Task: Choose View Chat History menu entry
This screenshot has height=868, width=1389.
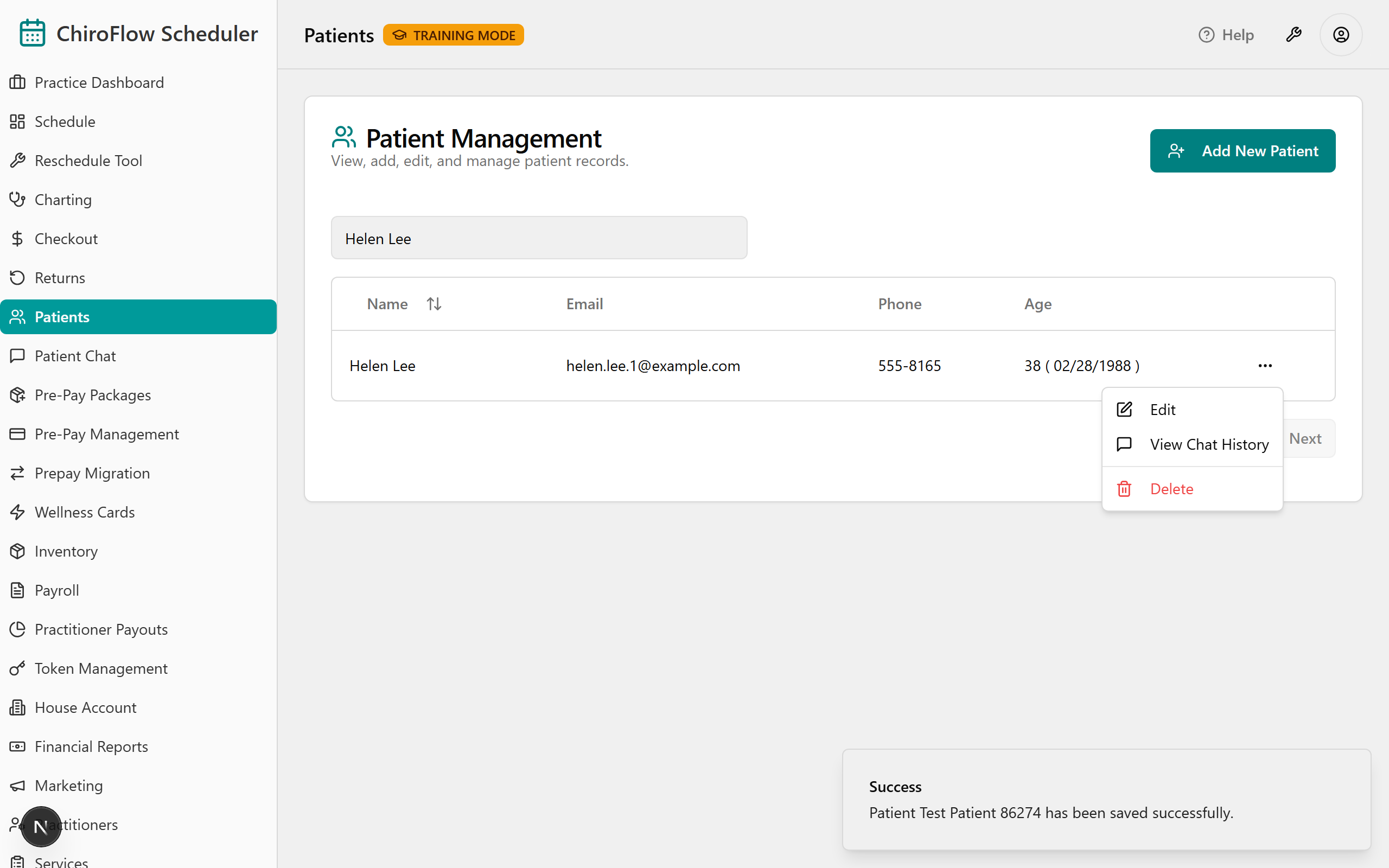Action: (1192, 444)
